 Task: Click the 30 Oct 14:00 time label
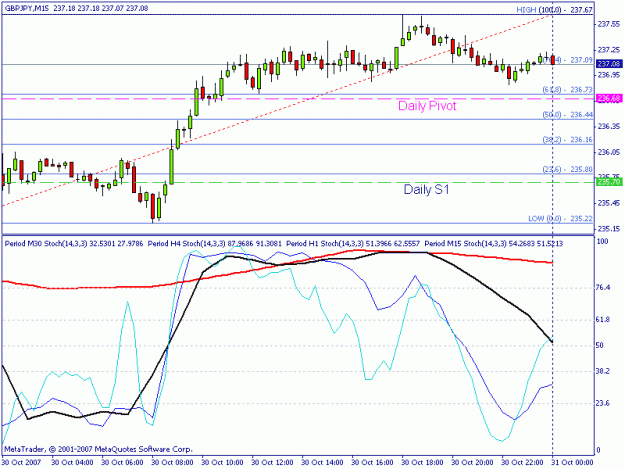click(x=322, y=463)
